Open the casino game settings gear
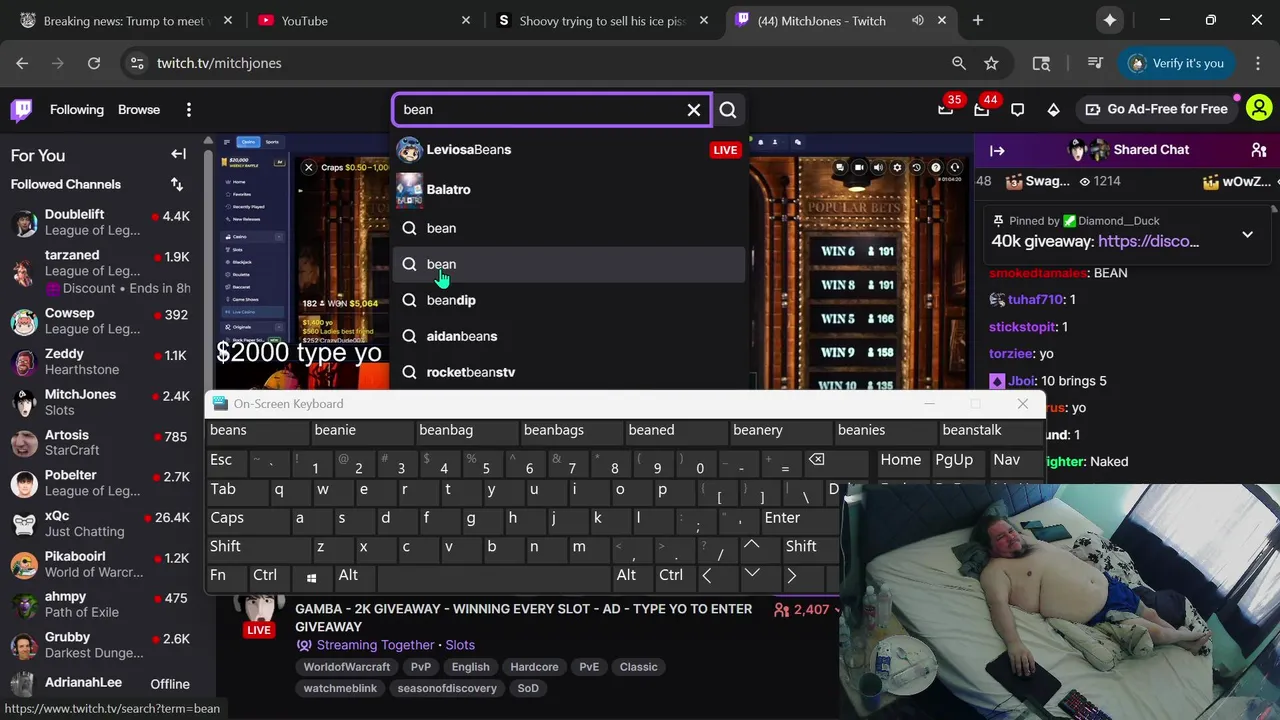Viewport: 1280px width, 720px height. tap(897, 168)
